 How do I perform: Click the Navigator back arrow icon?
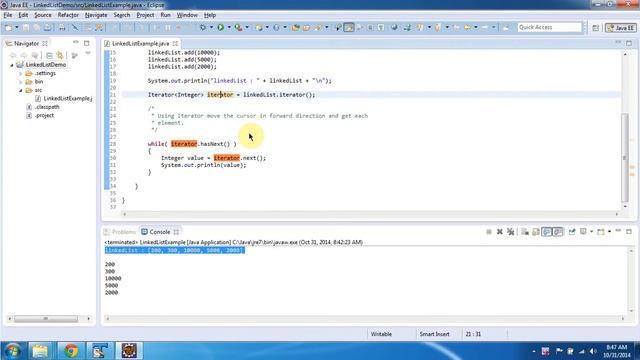coord(13,55)
